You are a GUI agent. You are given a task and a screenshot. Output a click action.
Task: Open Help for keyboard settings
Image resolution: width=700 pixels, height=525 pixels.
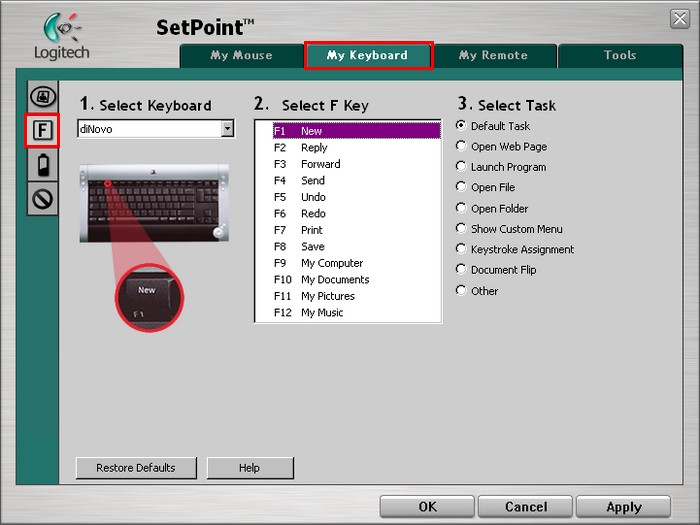tap(250, 468)
